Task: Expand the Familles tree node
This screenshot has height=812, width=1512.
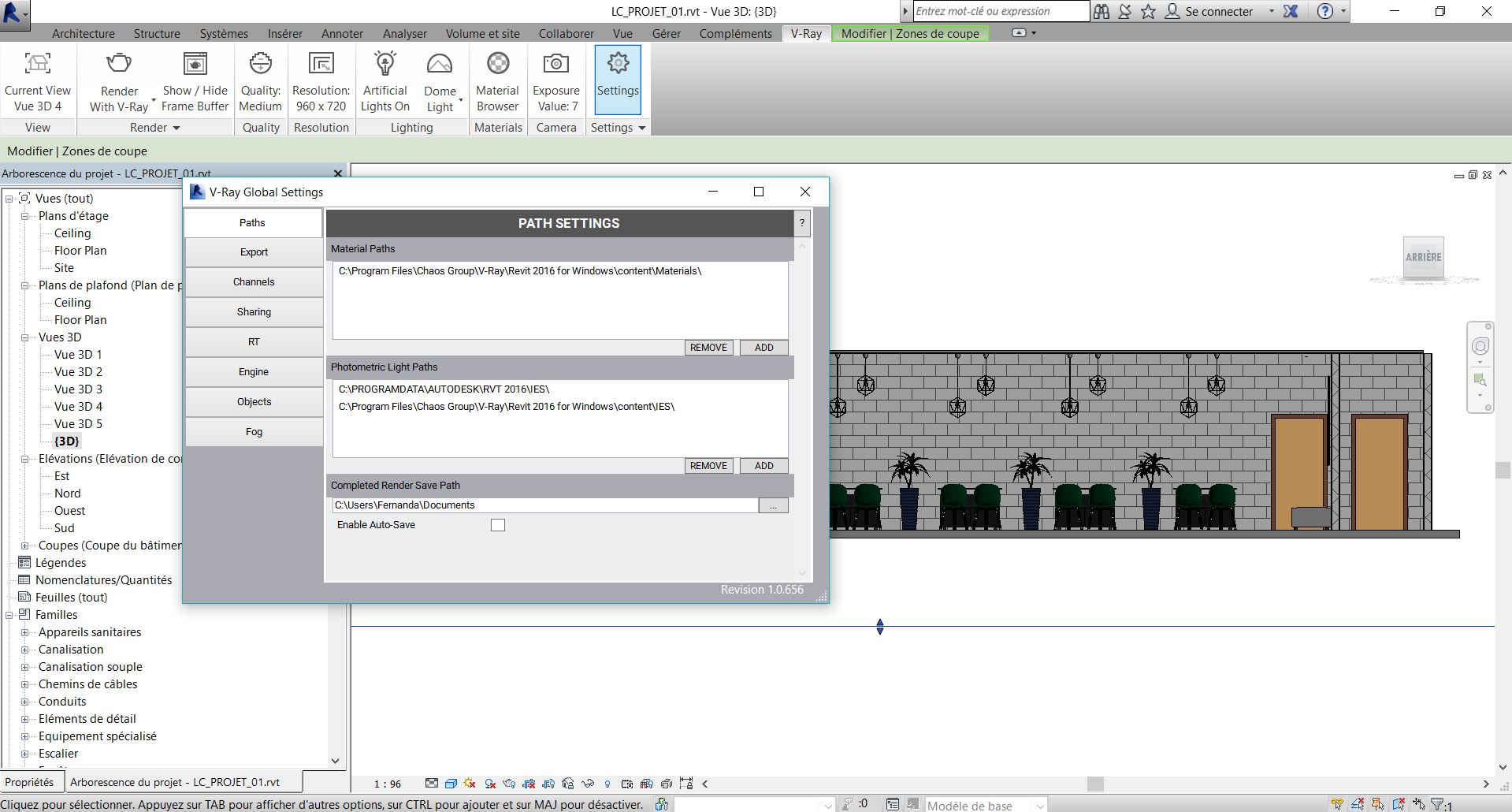Action: [x=8, y=615]
